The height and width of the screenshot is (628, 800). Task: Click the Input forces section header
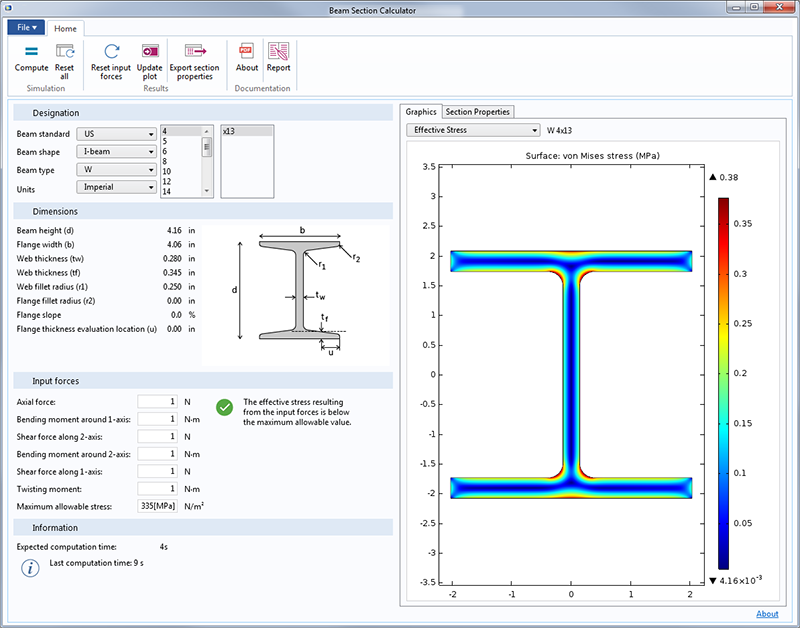(x=203, y=381)
